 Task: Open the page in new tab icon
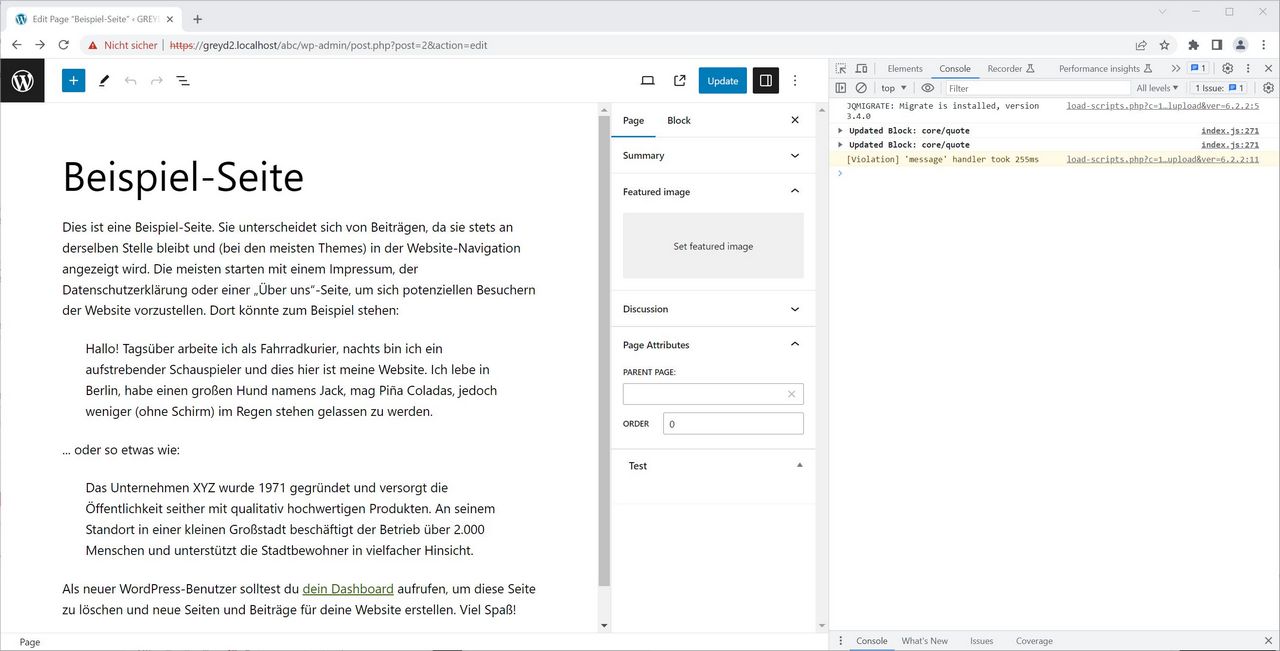pyautogui.click(x=679, y=80)
